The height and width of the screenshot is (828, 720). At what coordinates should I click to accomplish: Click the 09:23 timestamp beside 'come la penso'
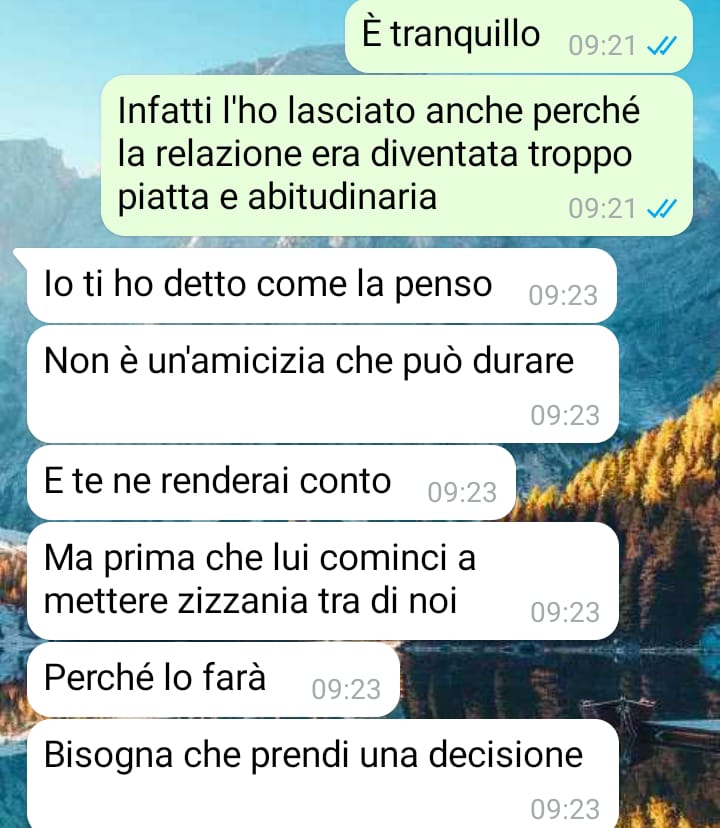[x=563, y=295]
